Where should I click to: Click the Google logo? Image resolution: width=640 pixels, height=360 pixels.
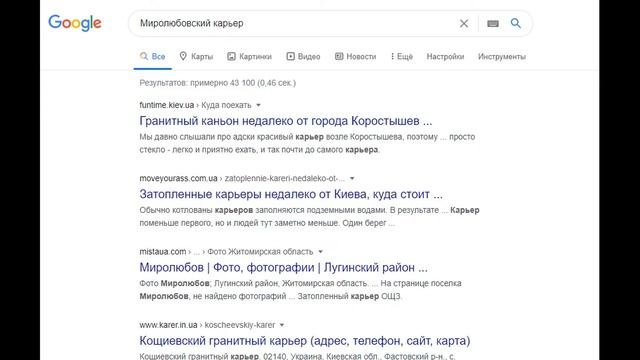(75, 23)
